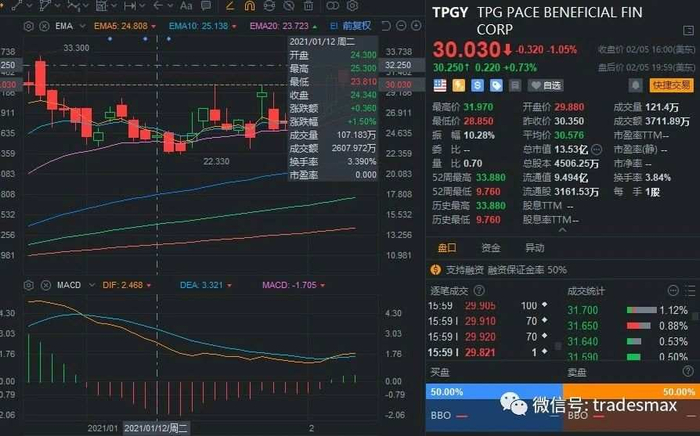
Task: Expand the EMA indicator dropdown
Action: 82,26
